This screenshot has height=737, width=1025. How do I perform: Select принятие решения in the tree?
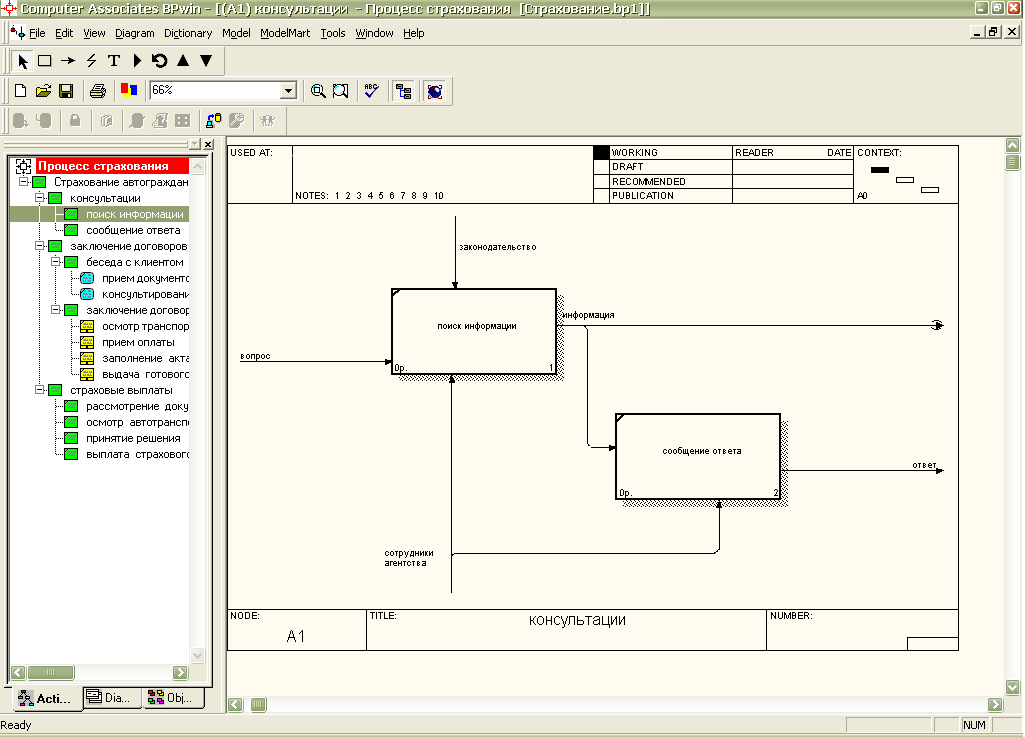coord(133,438)
